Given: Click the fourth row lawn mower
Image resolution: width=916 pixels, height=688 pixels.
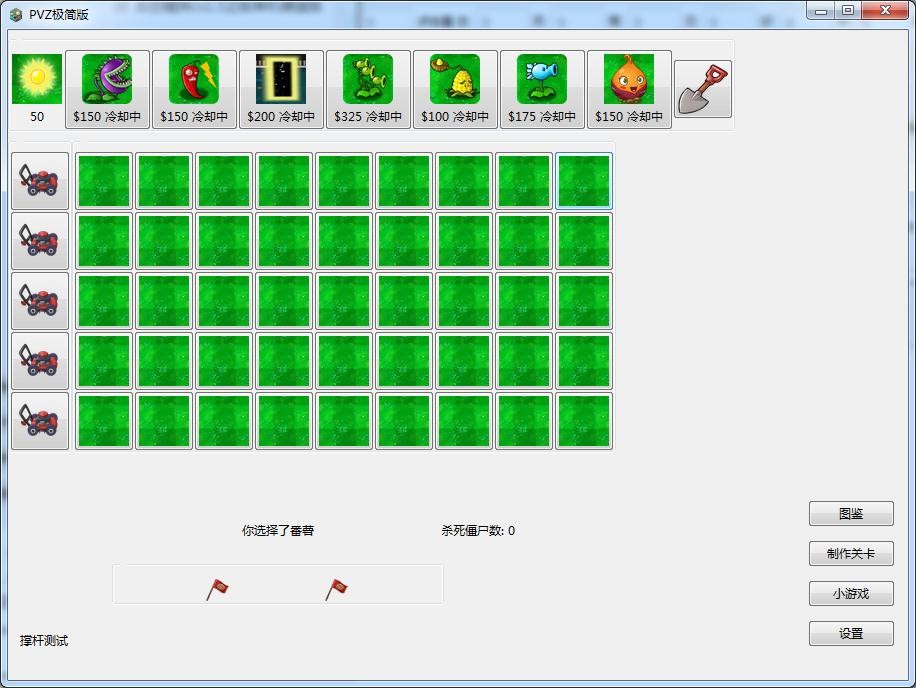Looking at the screenshot, I should (40, 361).
